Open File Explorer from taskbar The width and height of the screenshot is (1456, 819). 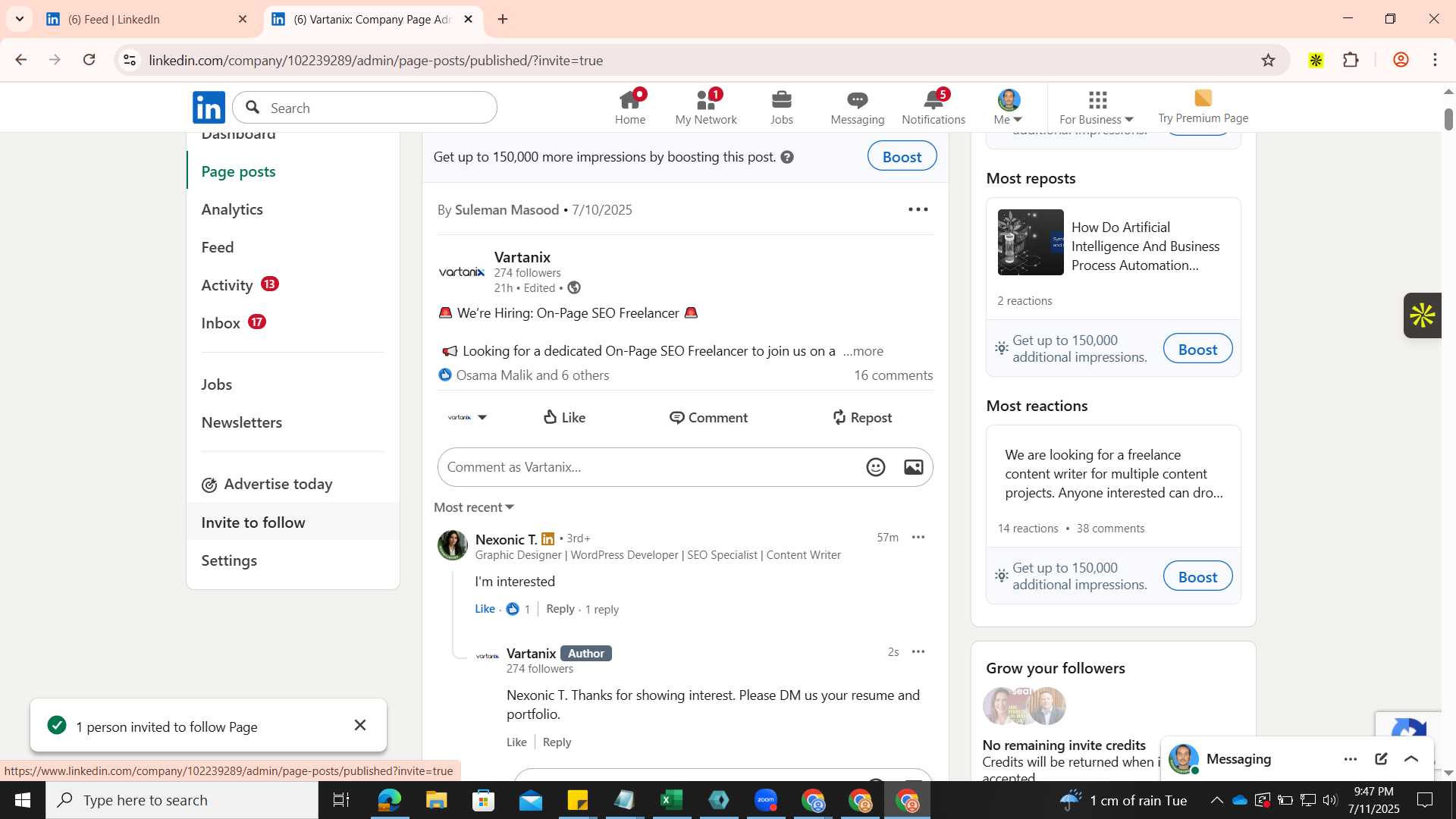(436, 800)
